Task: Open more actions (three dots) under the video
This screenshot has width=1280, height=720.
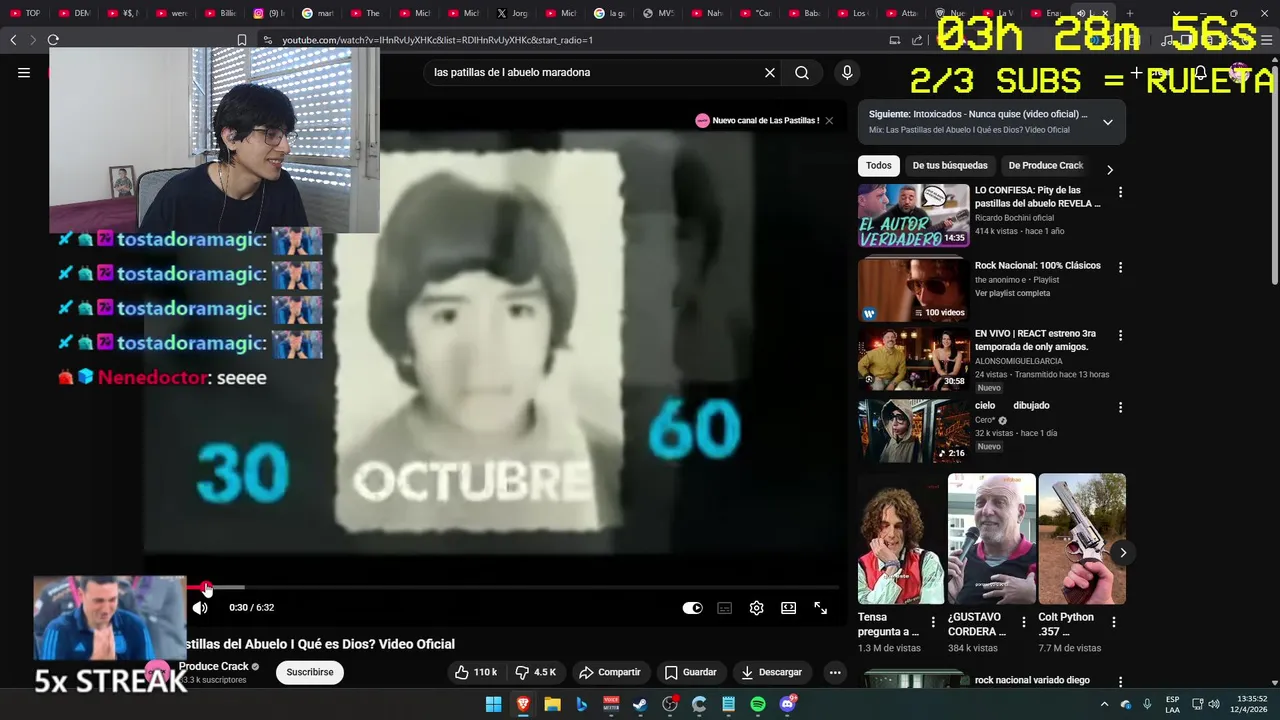Action: coord(835,672)
